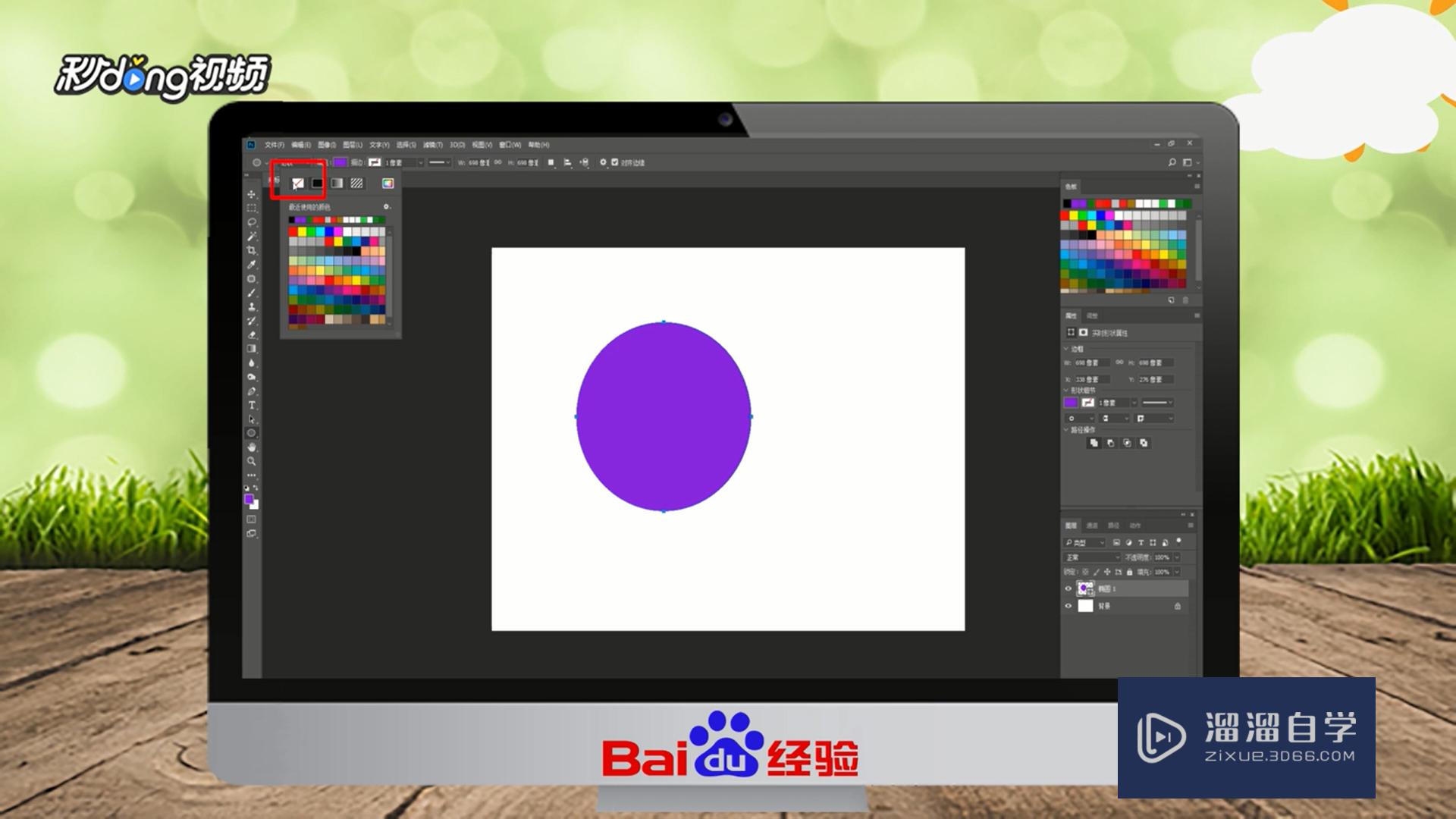The image size is (1456, 819).
Task: Hide the Background layer
Action: (x=1068, y=606)
